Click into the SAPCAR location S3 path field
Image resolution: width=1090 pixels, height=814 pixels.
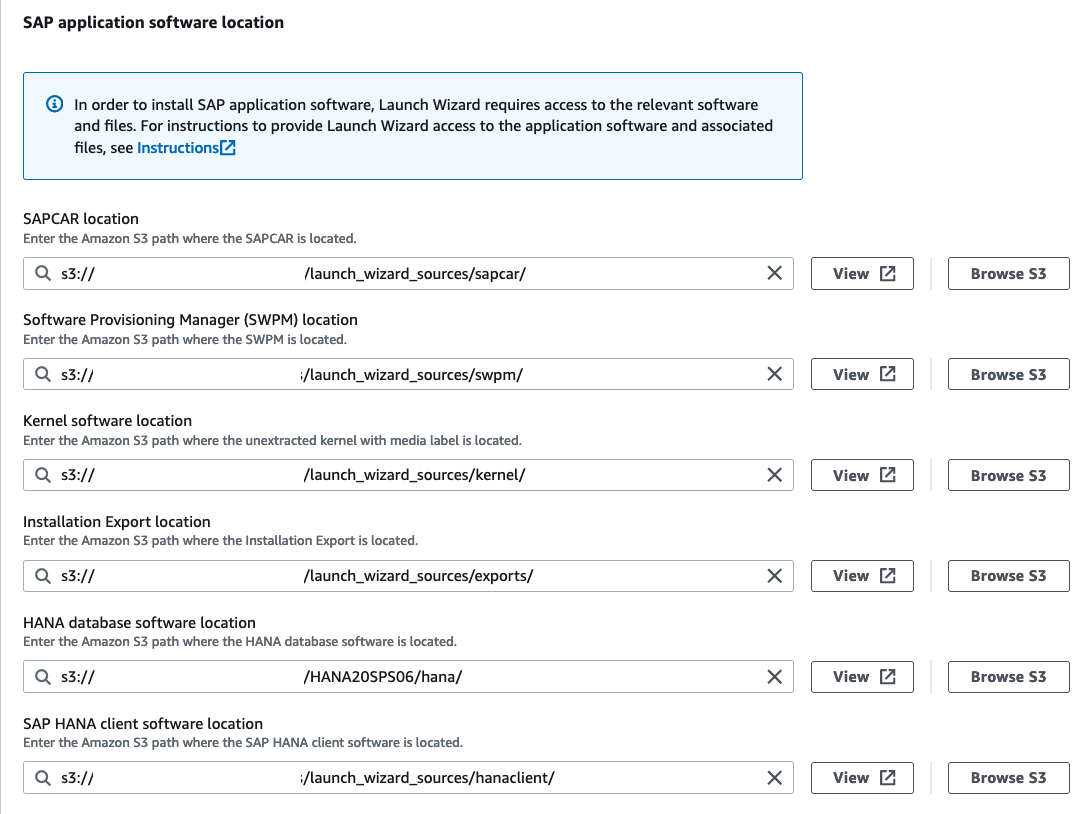[x=408, y=273]
